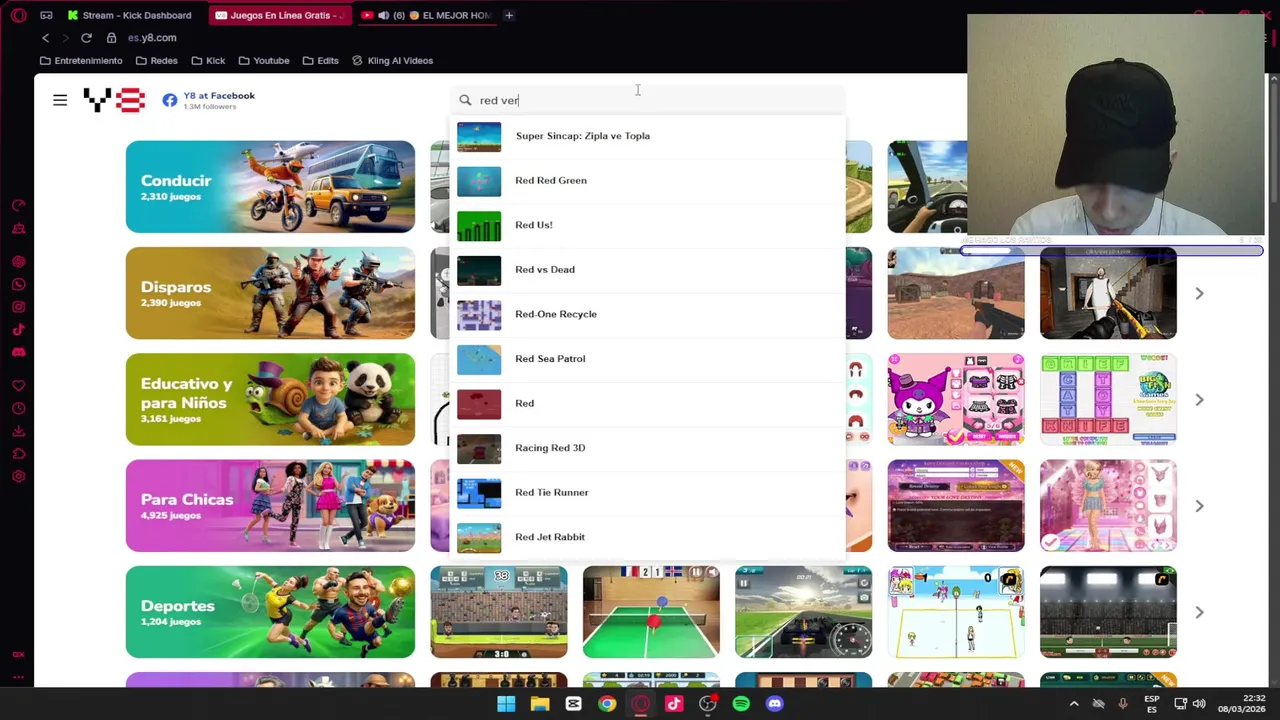Select 'Red vs Dead' search suggestion

point(648,270)
